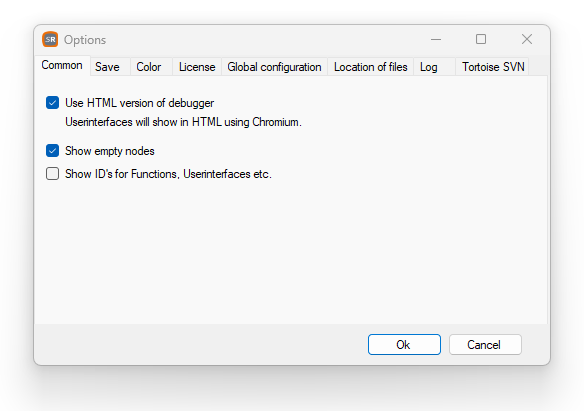Click the Options title bar text
Viewport: 584px width, 411px height.
pos(85,40)
